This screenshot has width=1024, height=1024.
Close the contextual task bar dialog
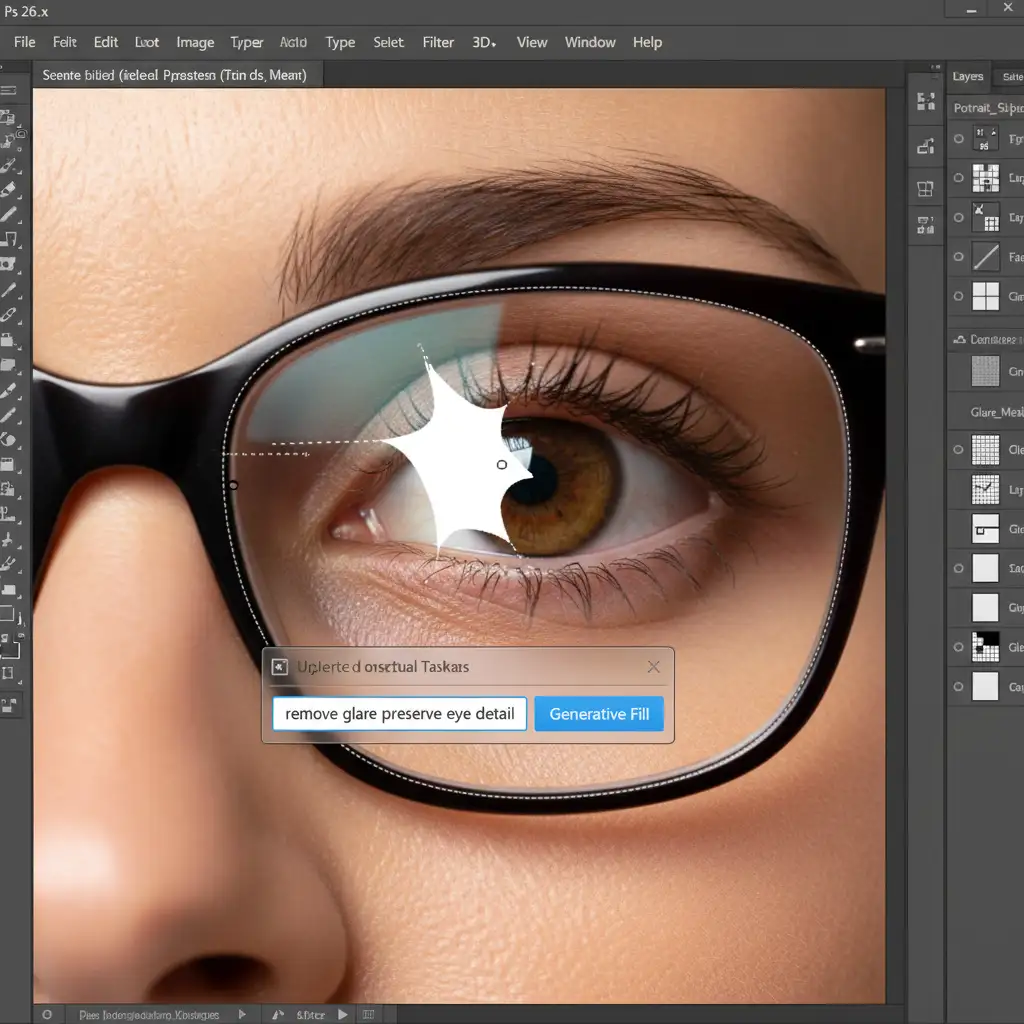pyautogui.click(x=653, y=667)
